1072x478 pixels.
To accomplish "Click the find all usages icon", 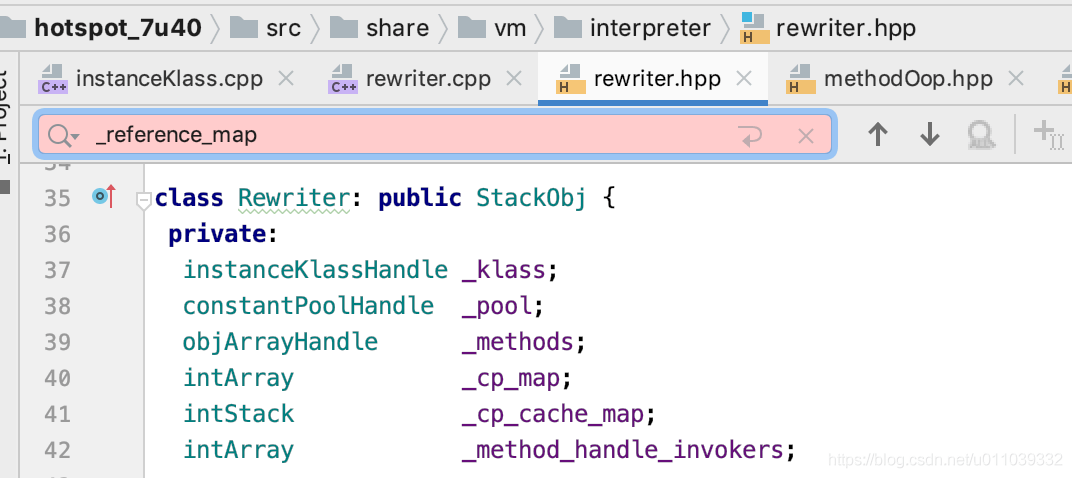I will point(982,135).
